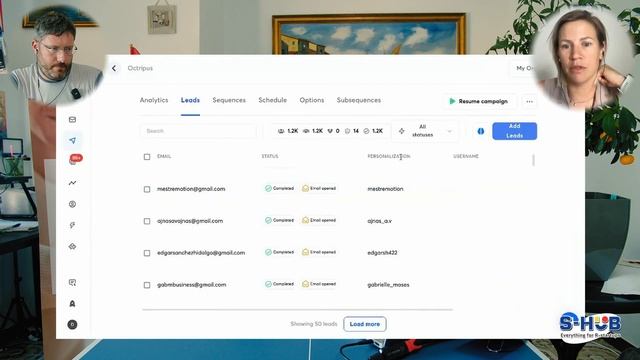Click into the leads Search field
640x360 pixels.
click(x=198, y=131)
